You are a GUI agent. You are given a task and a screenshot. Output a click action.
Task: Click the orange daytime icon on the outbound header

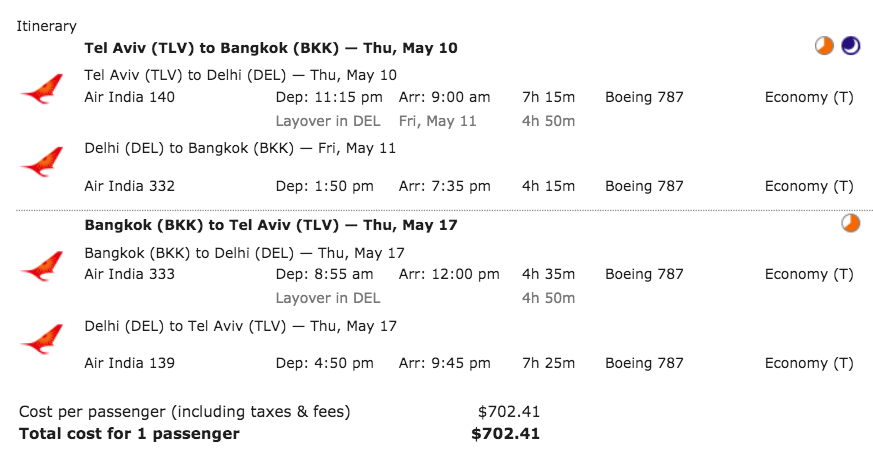tap(824, 46)
